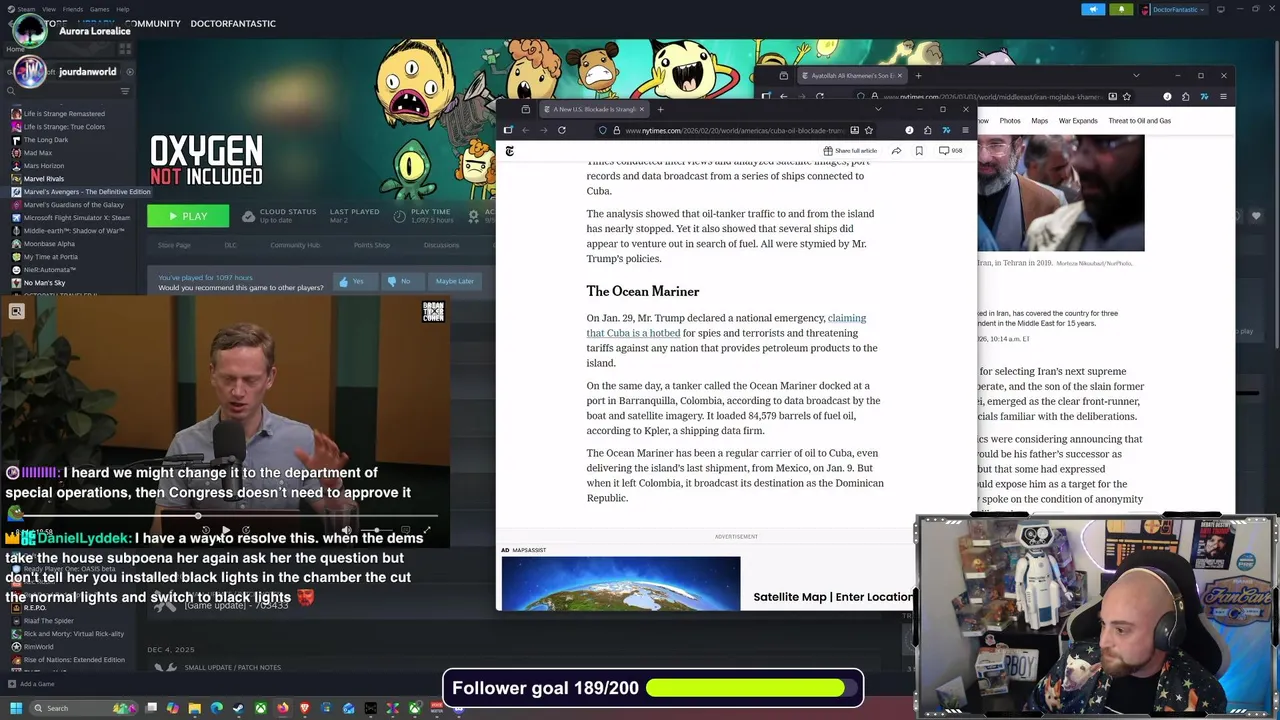The height and width of the screenshot is (720, 1280).
Task: Open the front Firefox window's hamburger menu
Action: pyautogui.click(x=964, y=130)
